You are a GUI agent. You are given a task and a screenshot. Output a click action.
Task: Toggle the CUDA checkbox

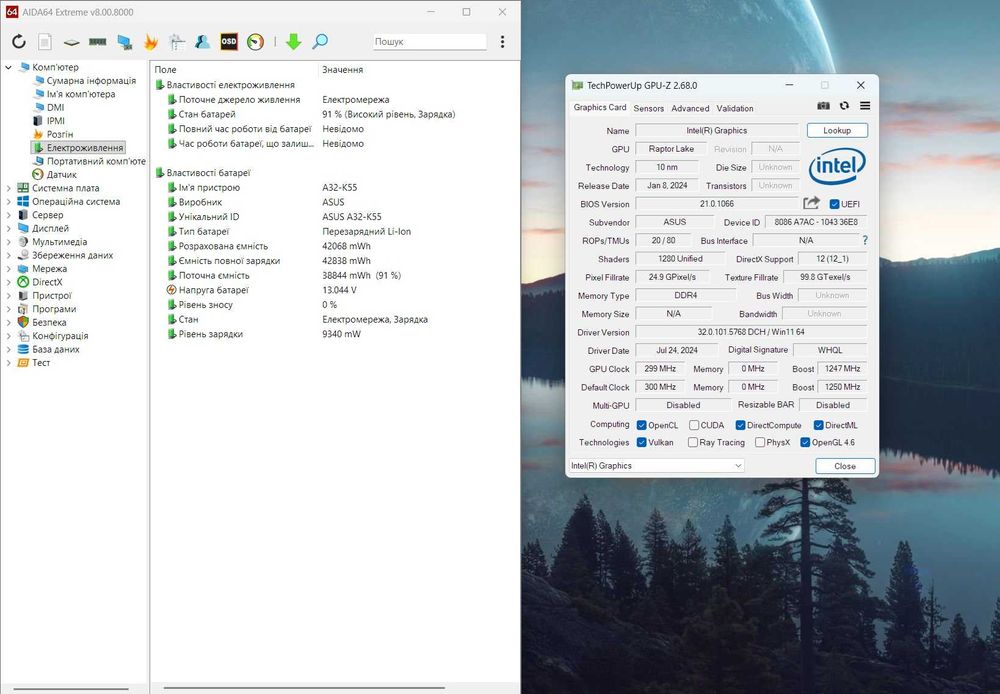point(693,425)
